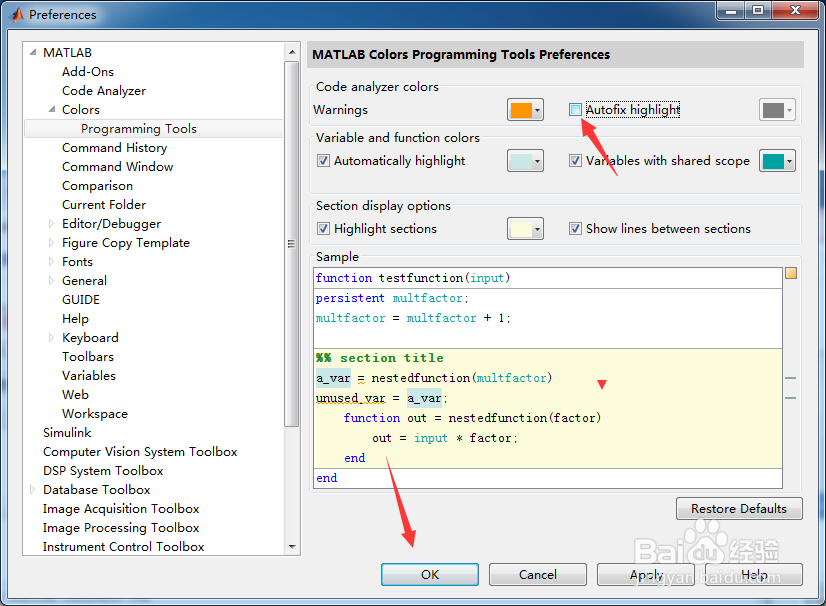Select Web preferences item

75,395
